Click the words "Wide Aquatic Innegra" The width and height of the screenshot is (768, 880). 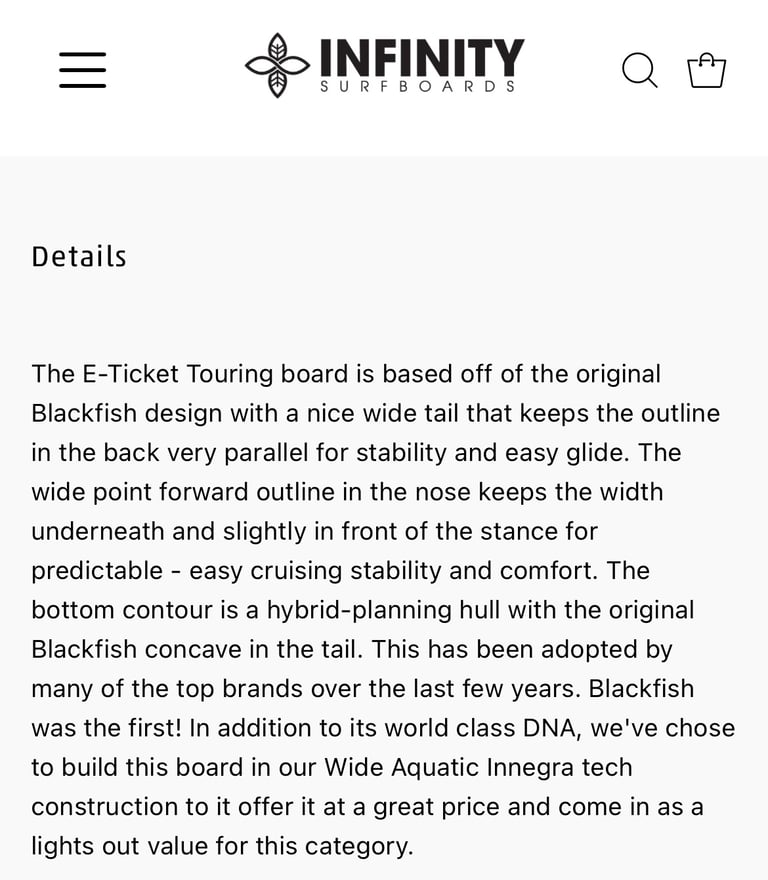[449, 768]
